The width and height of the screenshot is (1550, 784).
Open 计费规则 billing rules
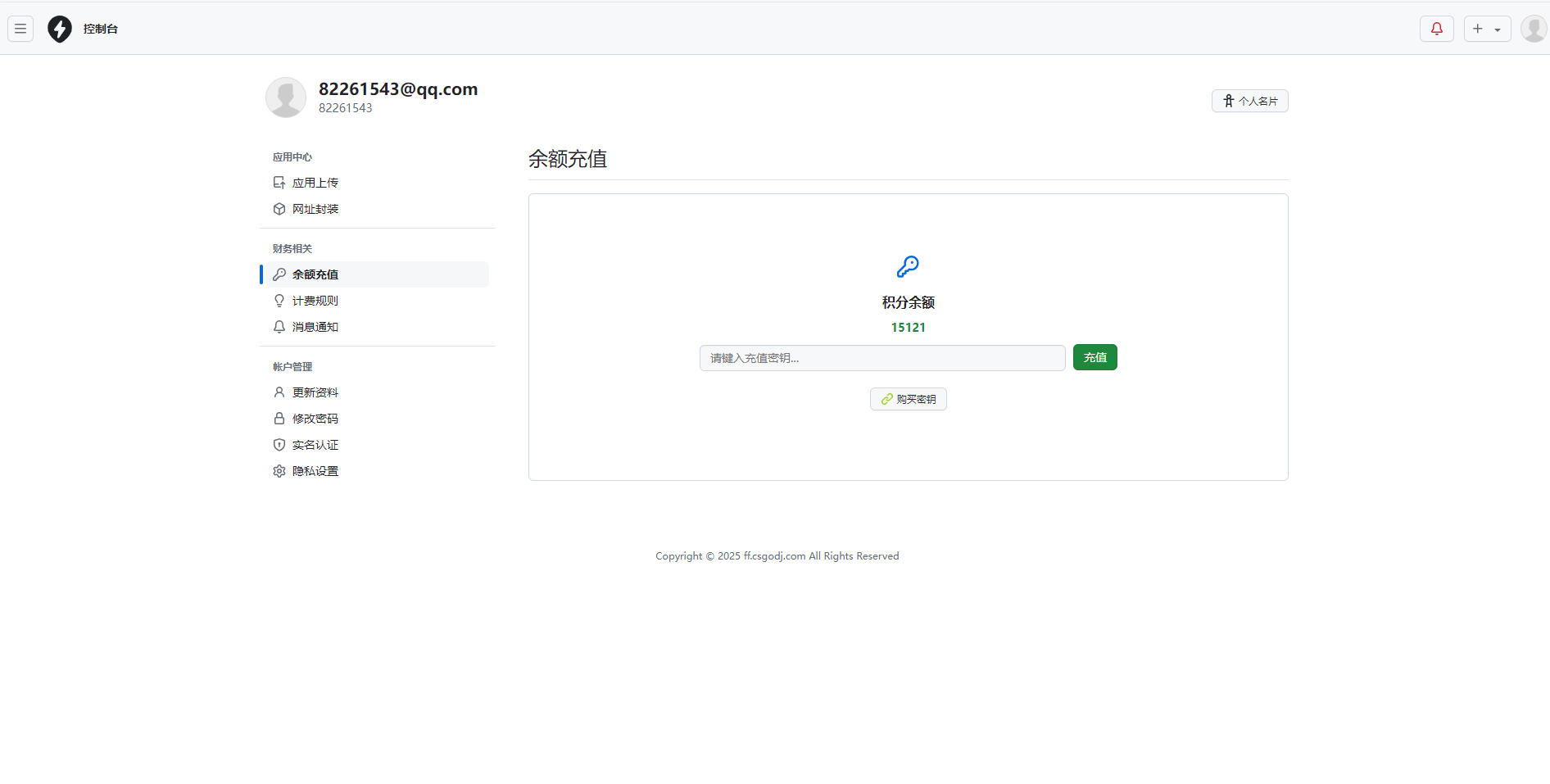(315, 301)
